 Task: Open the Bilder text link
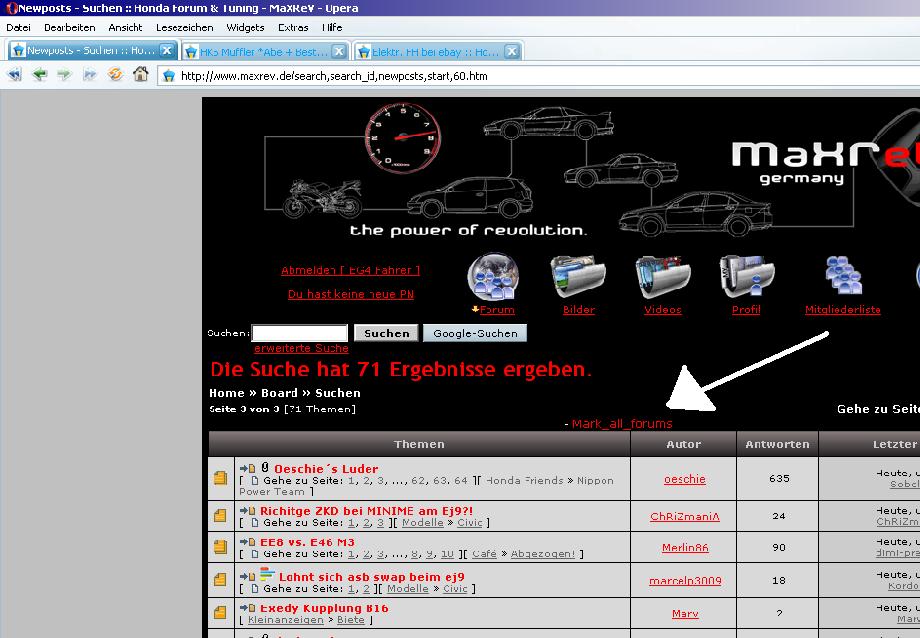579,309
